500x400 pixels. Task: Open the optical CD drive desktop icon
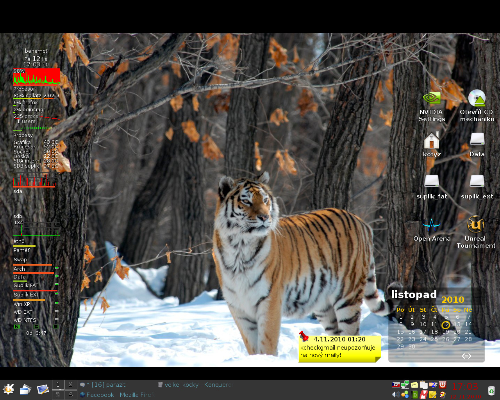[x=477, y=105]
